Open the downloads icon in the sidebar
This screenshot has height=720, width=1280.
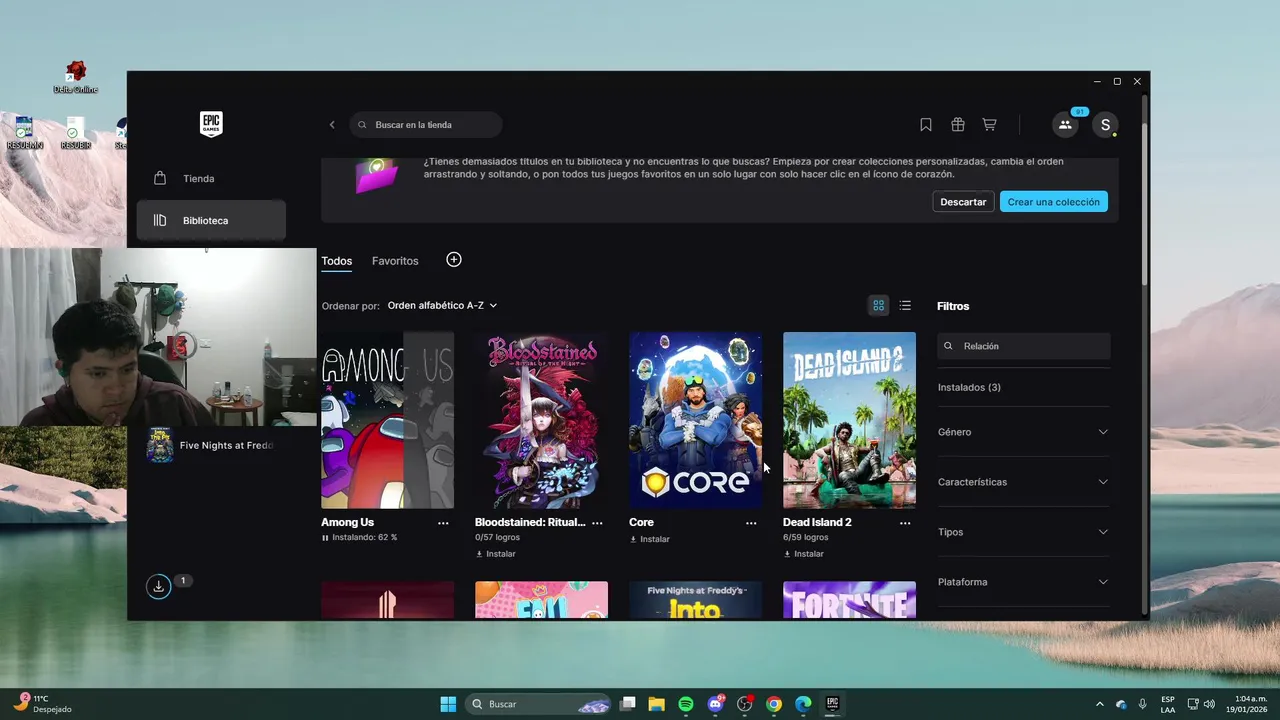[158, 587]
